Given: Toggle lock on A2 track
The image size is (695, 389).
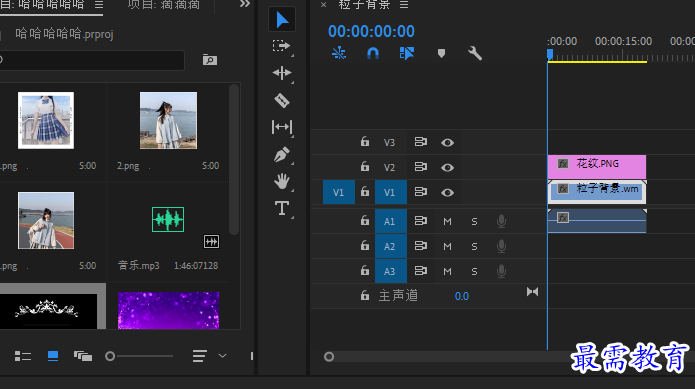Looking at the screenshot, I should [x=364, y=245].
